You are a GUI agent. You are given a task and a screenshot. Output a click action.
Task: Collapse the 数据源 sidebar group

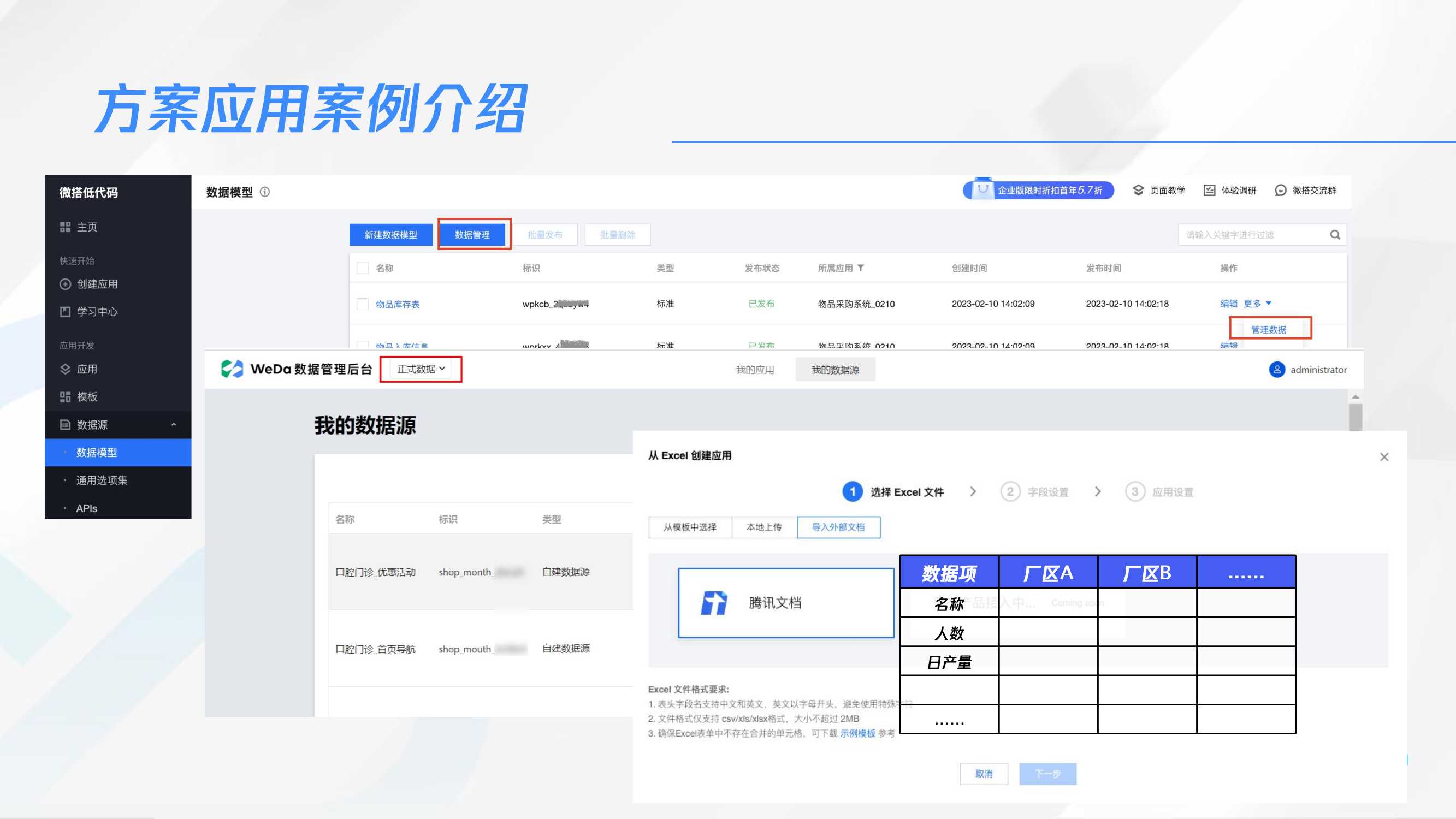174,424
